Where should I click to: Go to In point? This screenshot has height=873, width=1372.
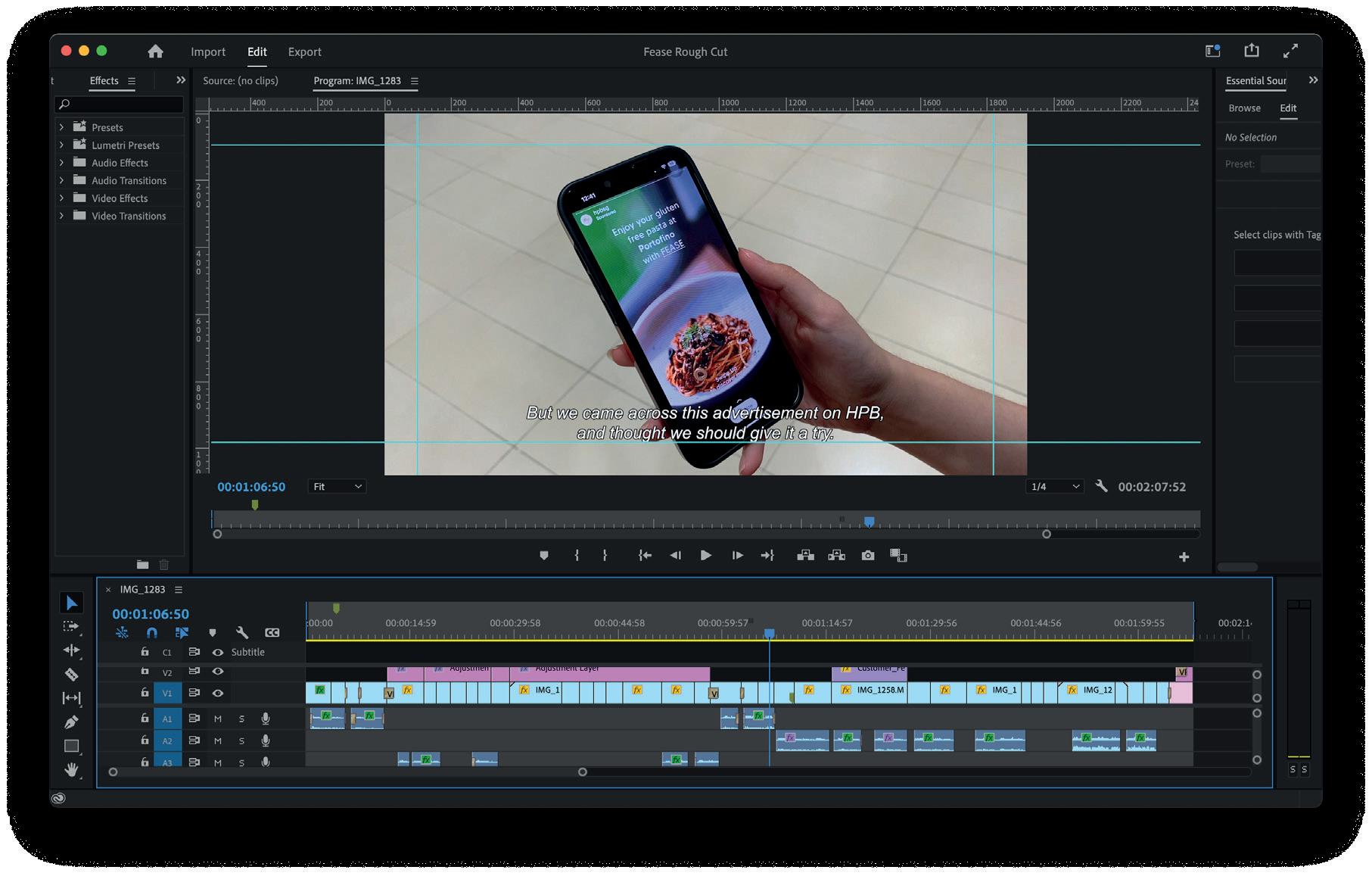tap(645, 556)
